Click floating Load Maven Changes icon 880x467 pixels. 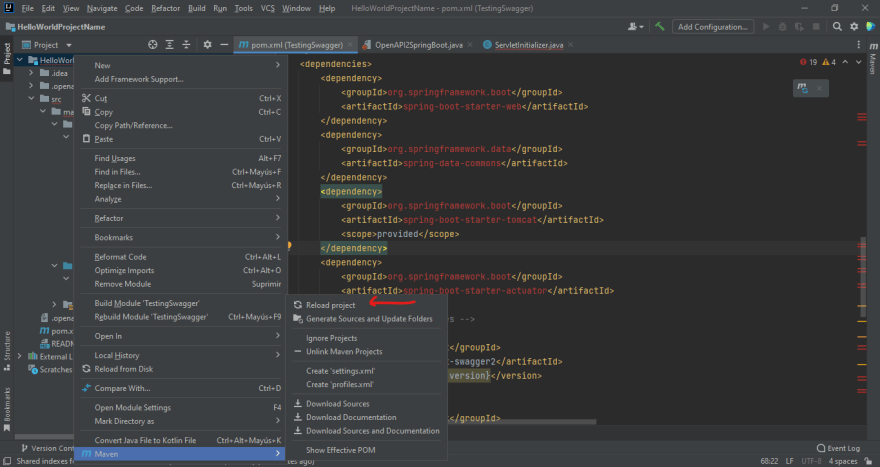pyautogui.click(x=803, y=88)
